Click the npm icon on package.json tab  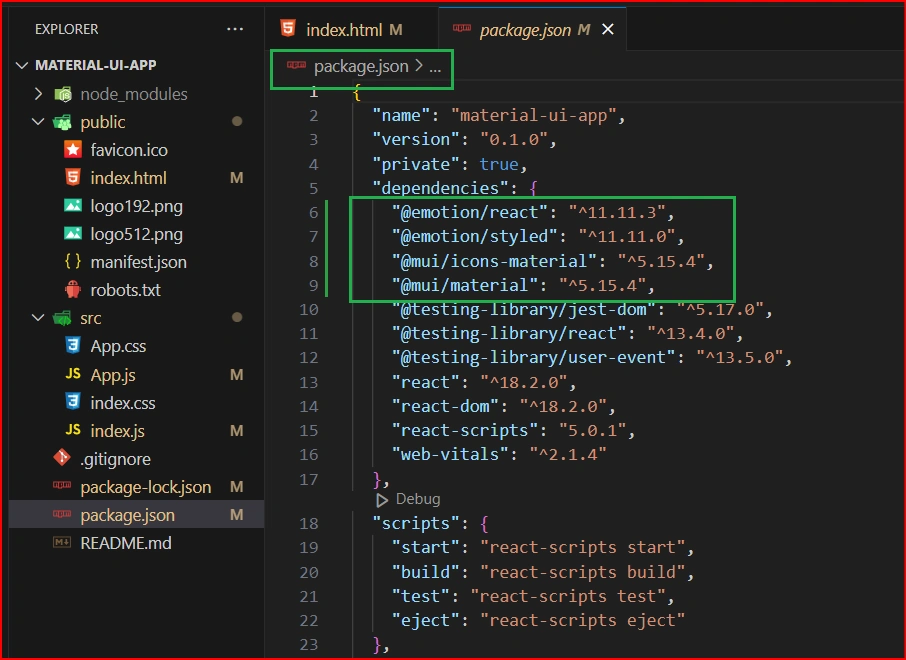pos(462,28)
